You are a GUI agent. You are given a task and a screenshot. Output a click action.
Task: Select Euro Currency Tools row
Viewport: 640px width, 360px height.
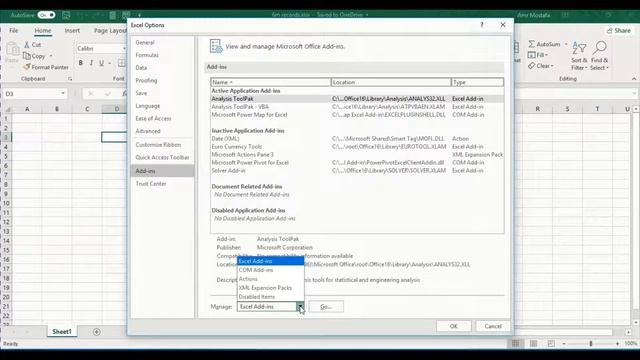click(357, 147)
